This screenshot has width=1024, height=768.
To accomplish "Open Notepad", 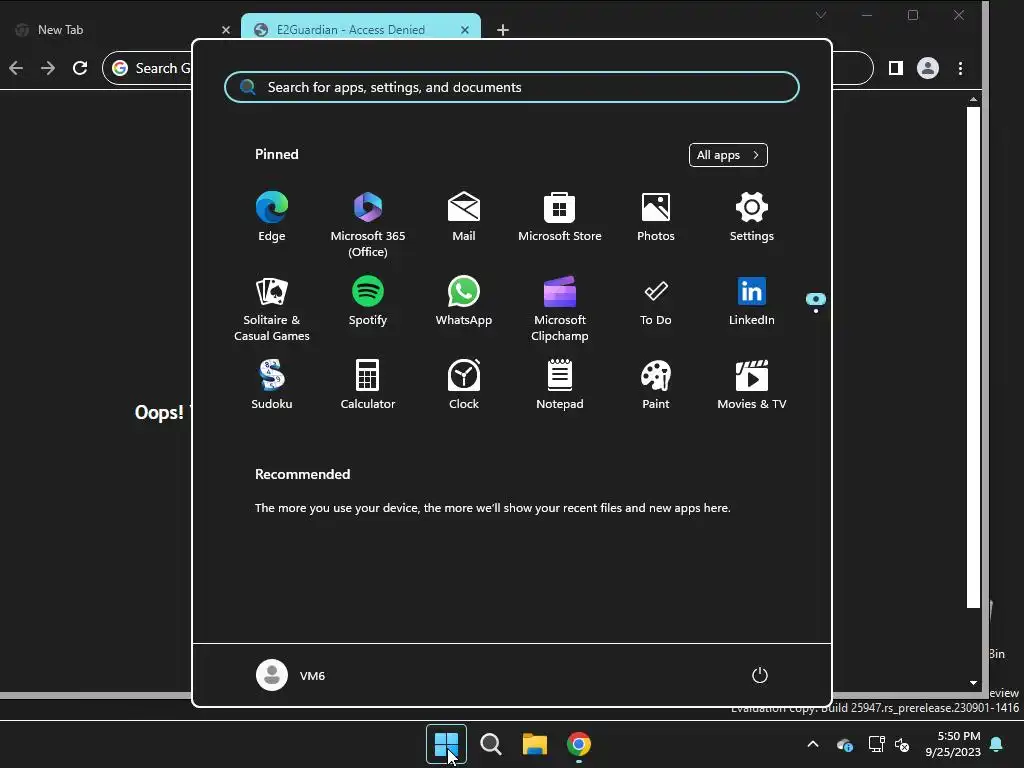I will pyautogui.click(x=560, y=385).
